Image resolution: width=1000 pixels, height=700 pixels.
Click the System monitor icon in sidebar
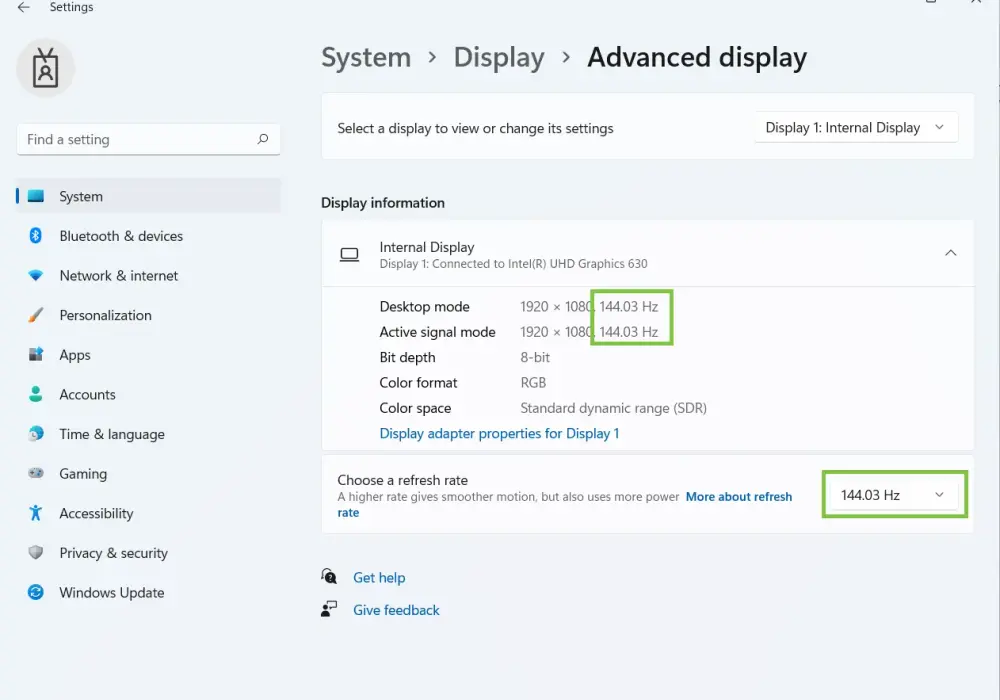36,196
